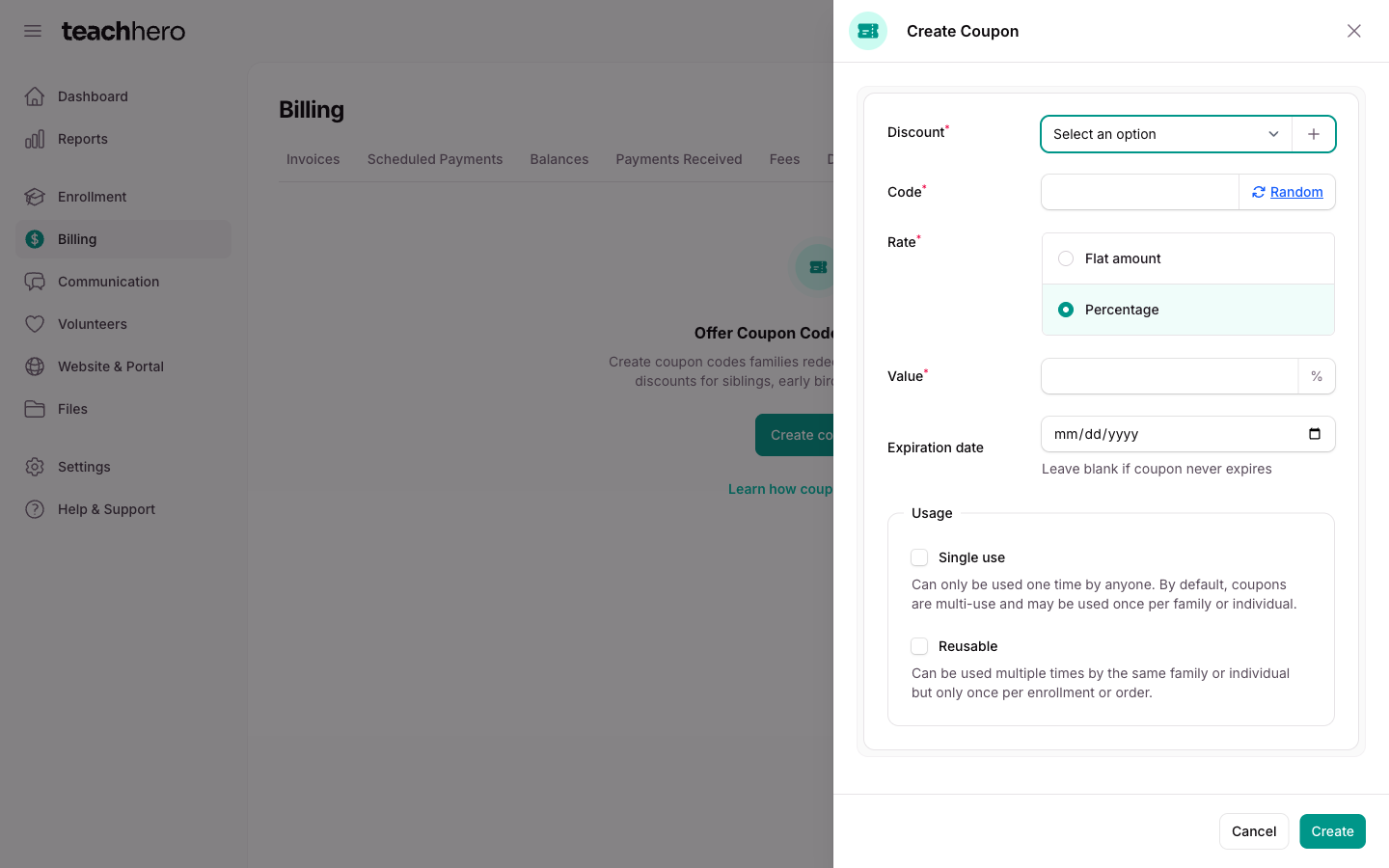
Task: Close the Create Coupon panel
Action: click(1354, 31)
